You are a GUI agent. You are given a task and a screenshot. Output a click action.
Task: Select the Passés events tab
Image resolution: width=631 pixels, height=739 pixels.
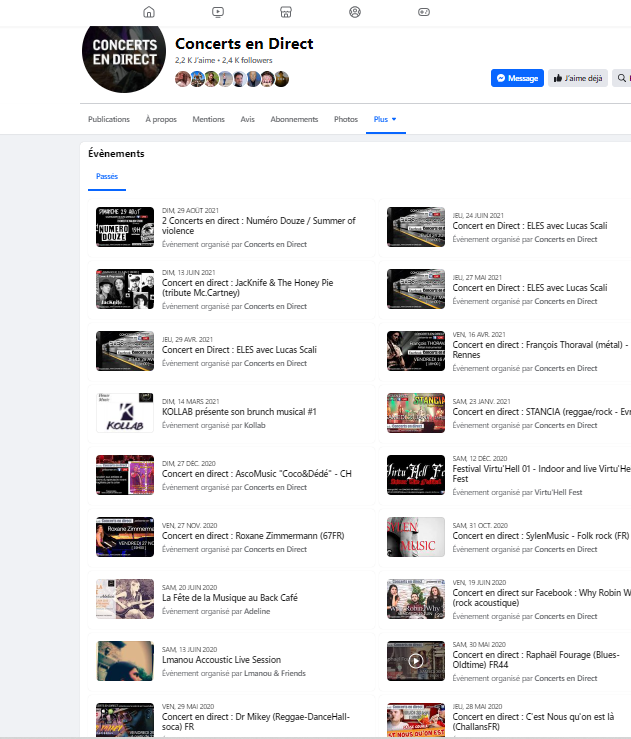107,176
